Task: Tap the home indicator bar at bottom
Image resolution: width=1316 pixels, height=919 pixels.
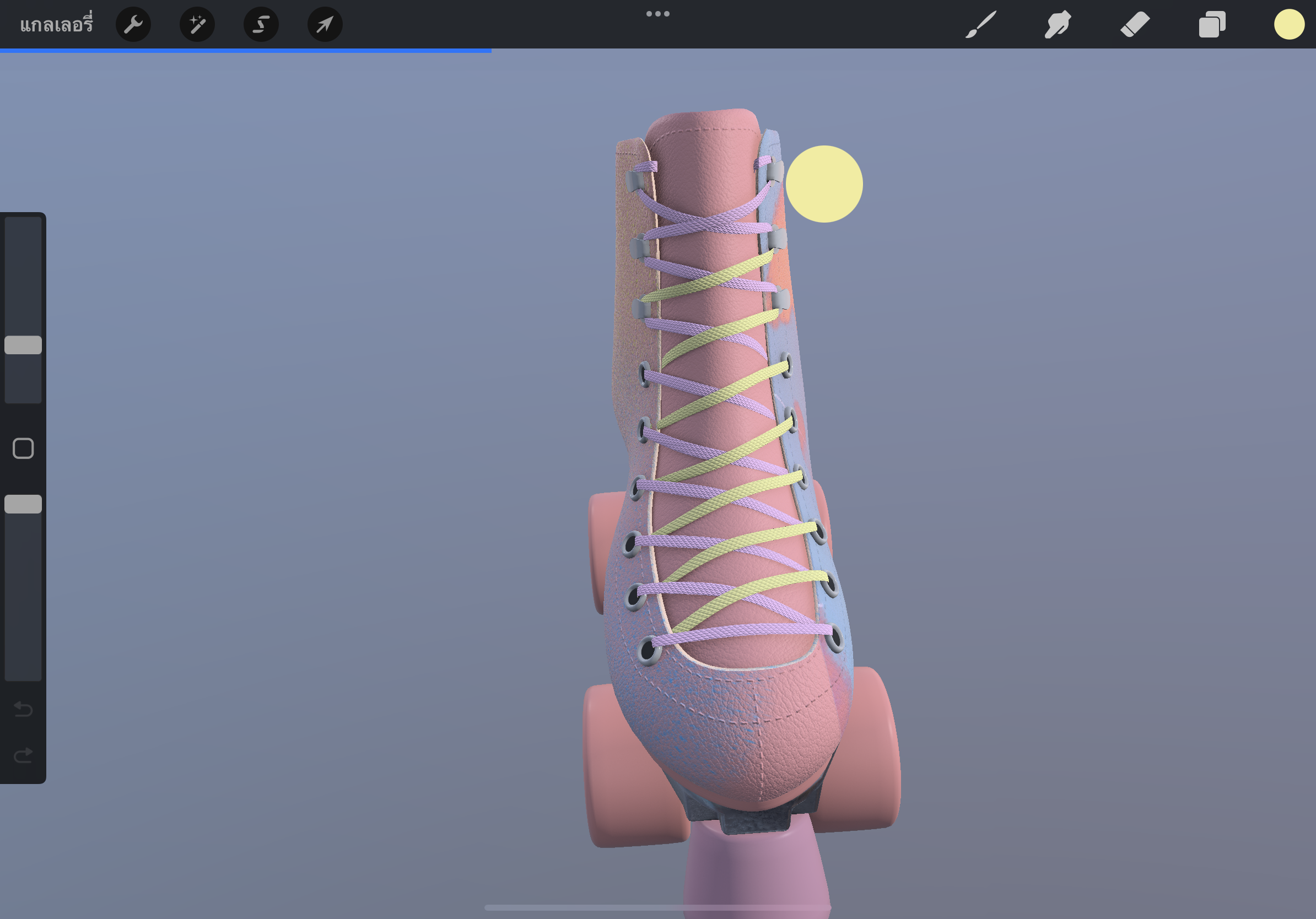Action: click(657, 907)
